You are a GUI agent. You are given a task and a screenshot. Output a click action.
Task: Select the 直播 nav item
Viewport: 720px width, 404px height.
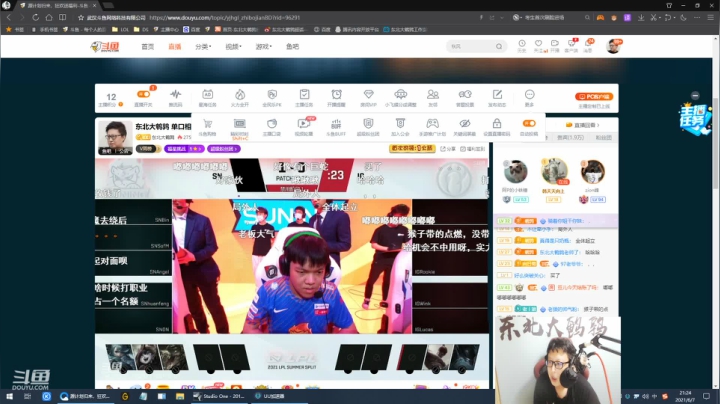pos(174,46)
